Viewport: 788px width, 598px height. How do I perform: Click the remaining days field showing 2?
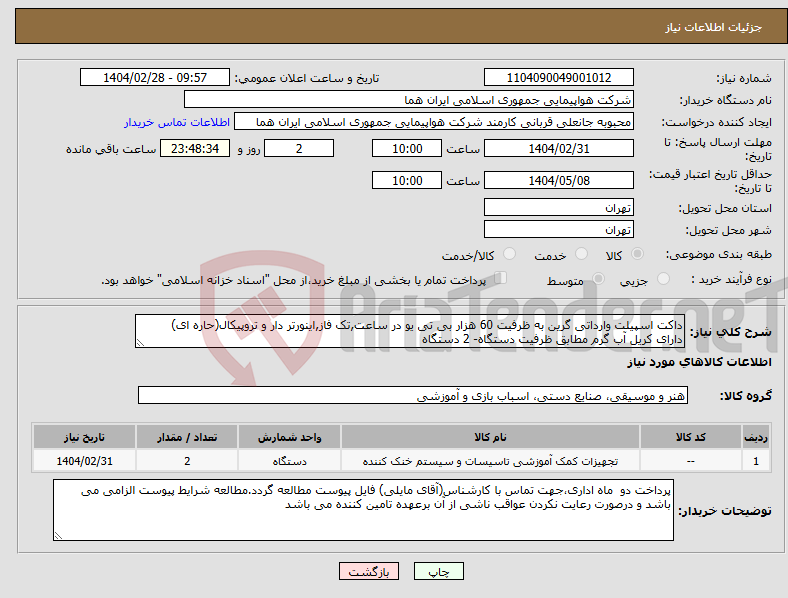(x=299, y=148)
